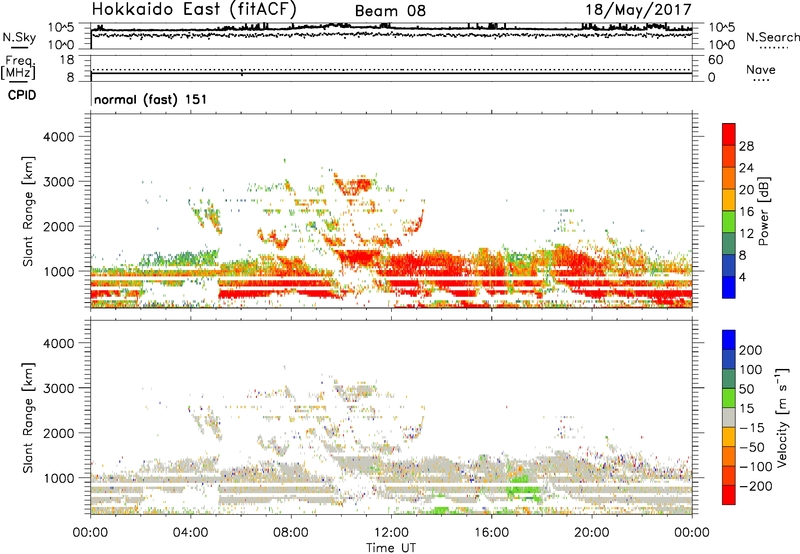Click the frequency axis "18" label
800x554 pixels.
coord(67,60)
